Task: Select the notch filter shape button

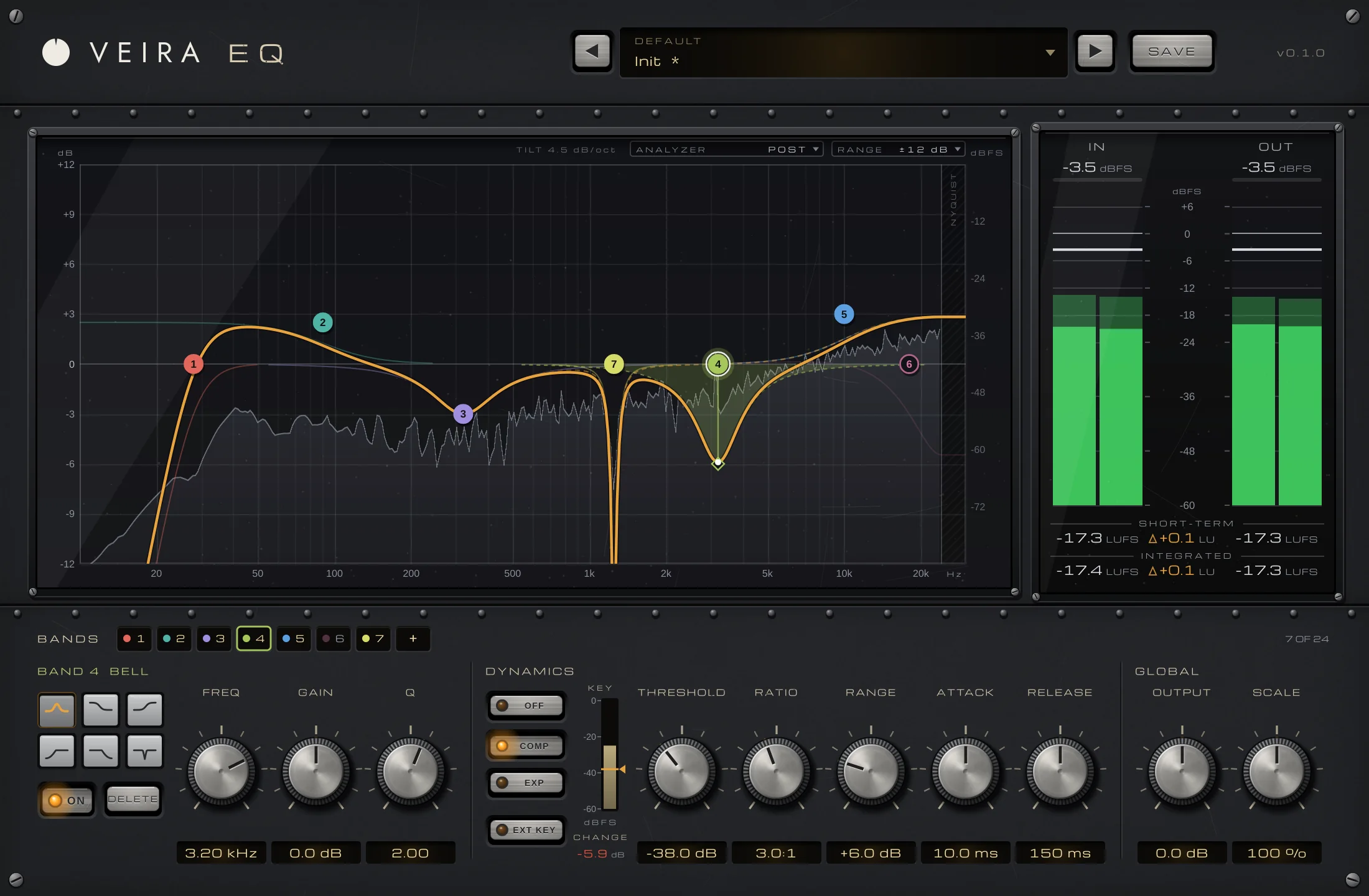Action: pyautogui.click(x=144, y=751)
